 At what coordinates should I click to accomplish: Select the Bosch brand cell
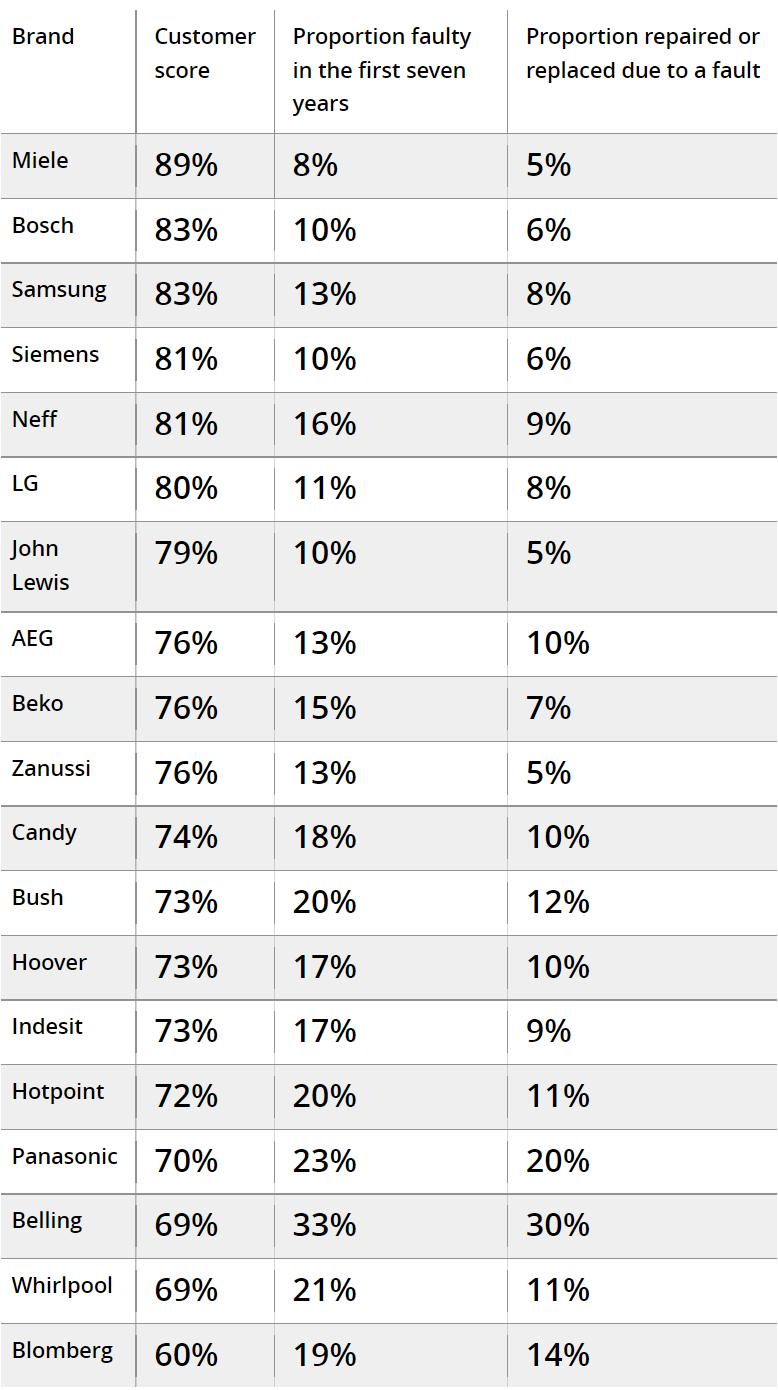tap(43, 225)
